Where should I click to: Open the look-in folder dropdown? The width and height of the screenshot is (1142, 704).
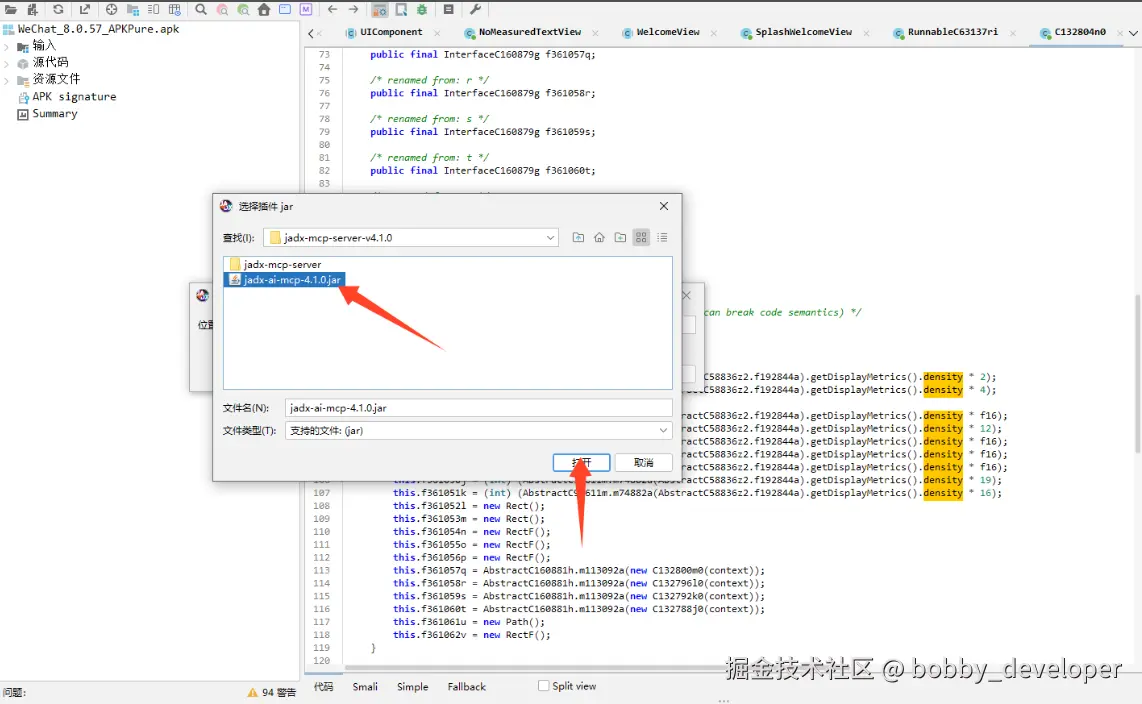[550, 237]
